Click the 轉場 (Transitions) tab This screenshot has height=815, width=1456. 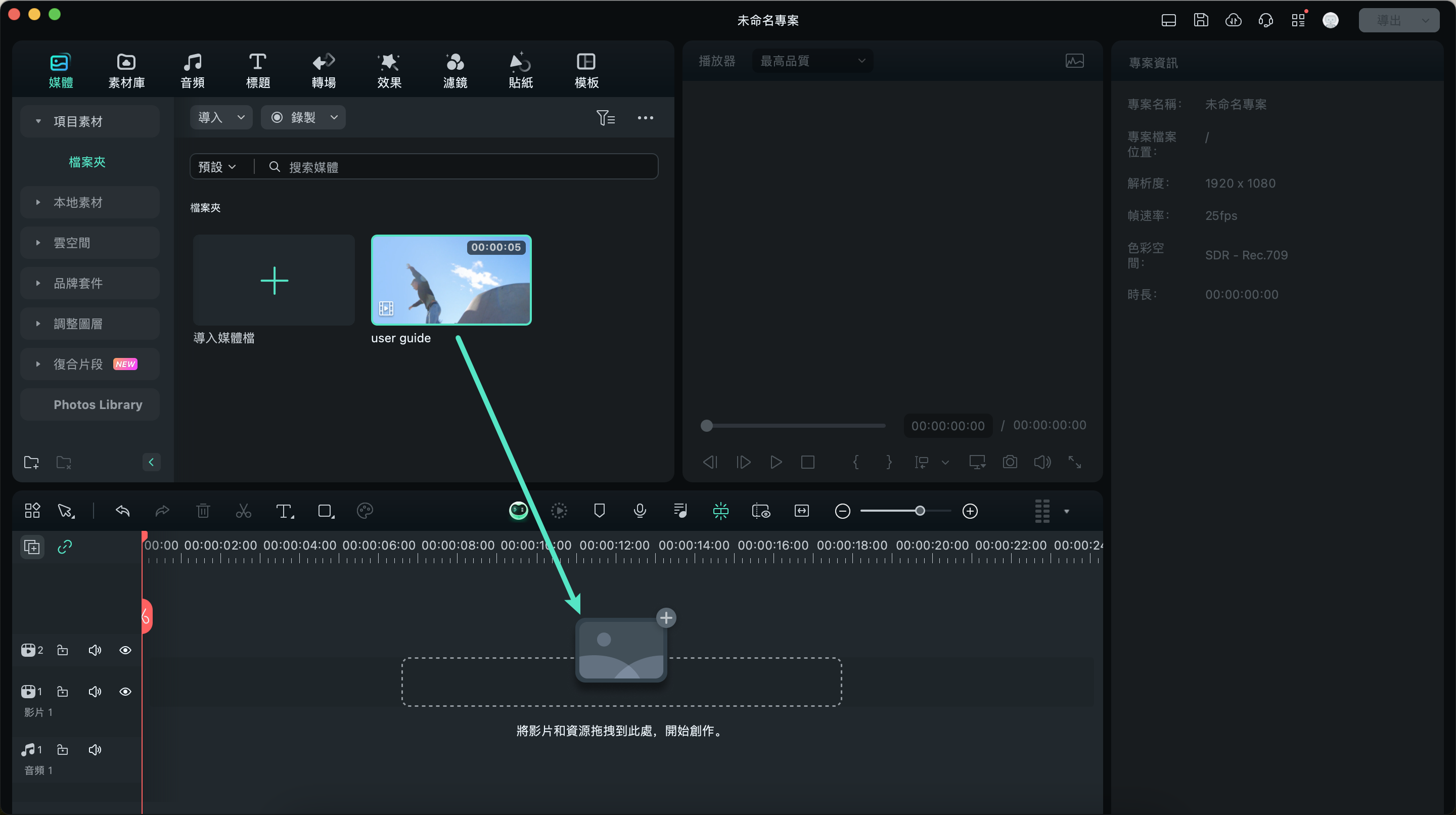click(x=324, y=70)
